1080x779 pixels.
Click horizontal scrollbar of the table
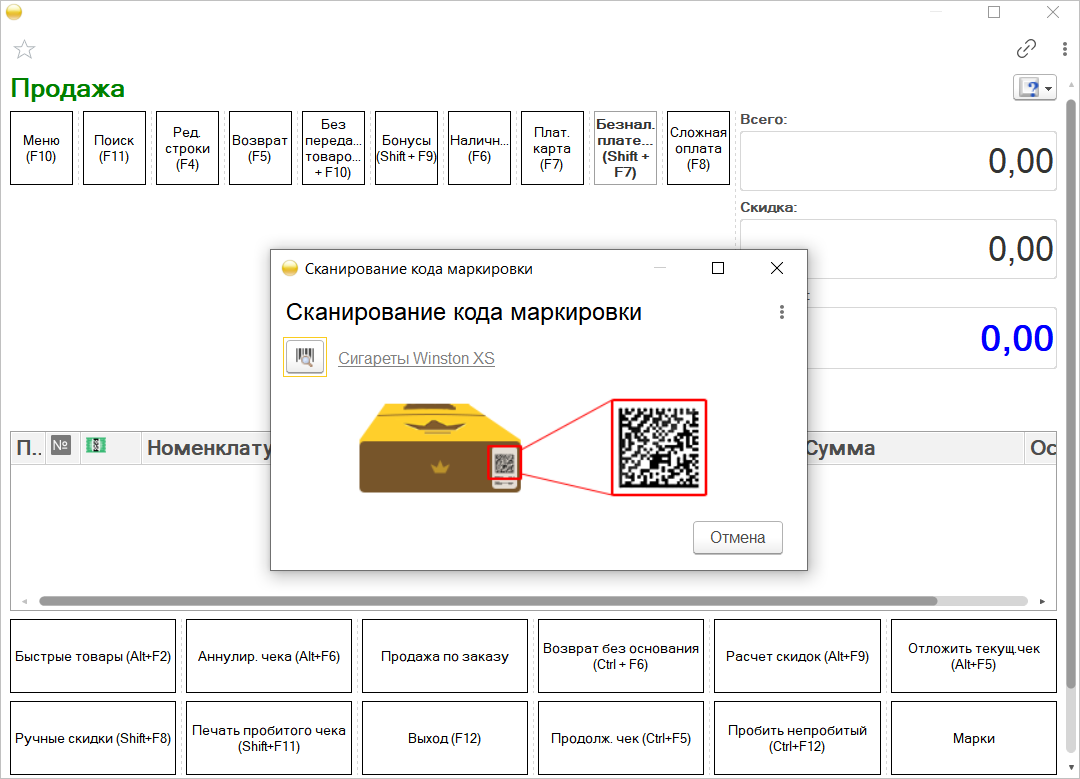pyautogui.click(x=488, y=601)
